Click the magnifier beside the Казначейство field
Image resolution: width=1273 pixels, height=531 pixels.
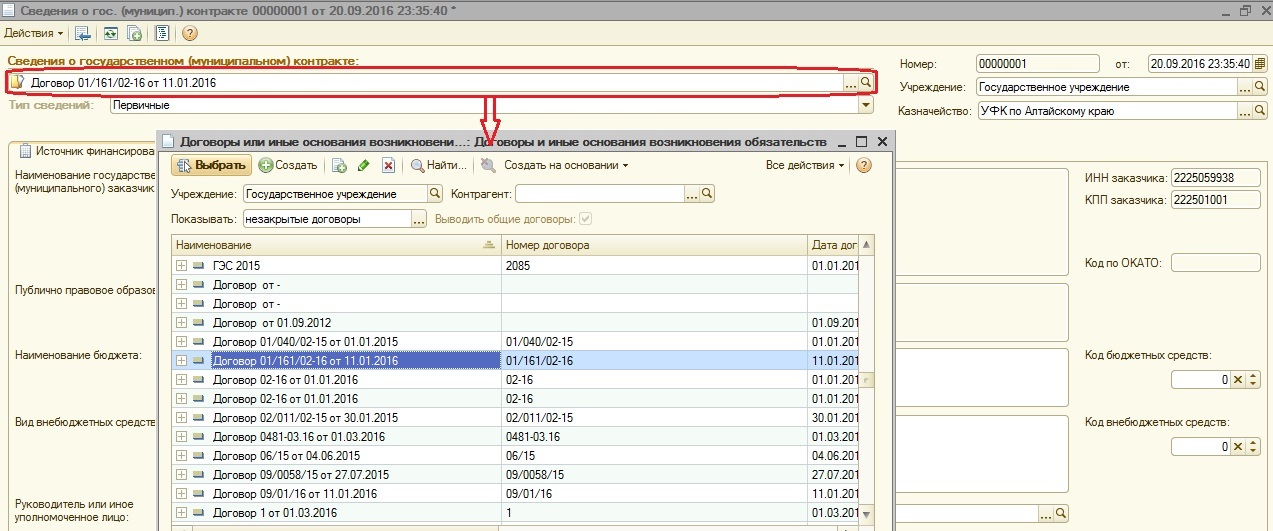tap(1260, 111)
